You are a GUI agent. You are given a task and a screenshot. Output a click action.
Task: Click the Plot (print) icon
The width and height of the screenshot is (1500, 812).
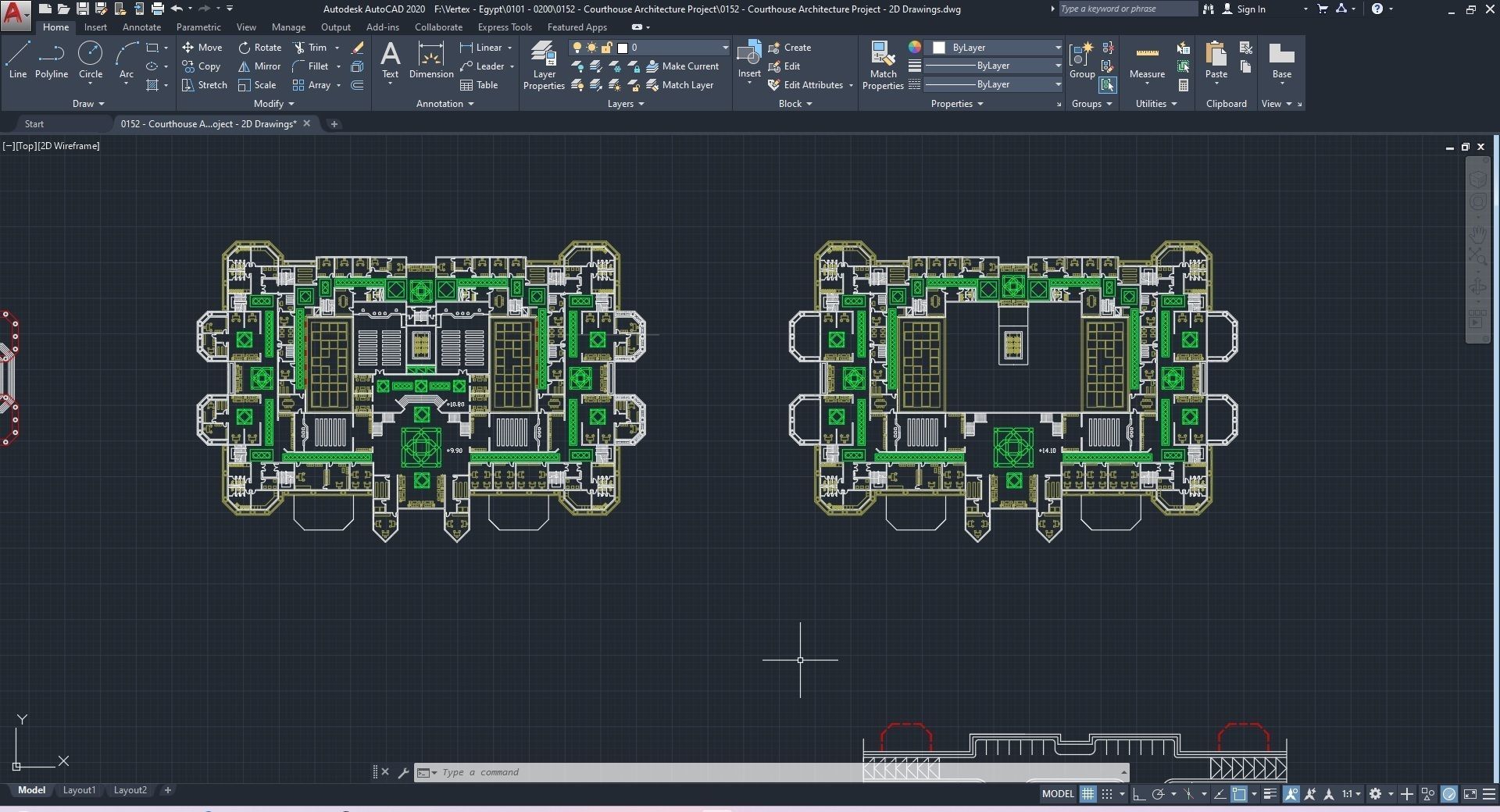157,9
